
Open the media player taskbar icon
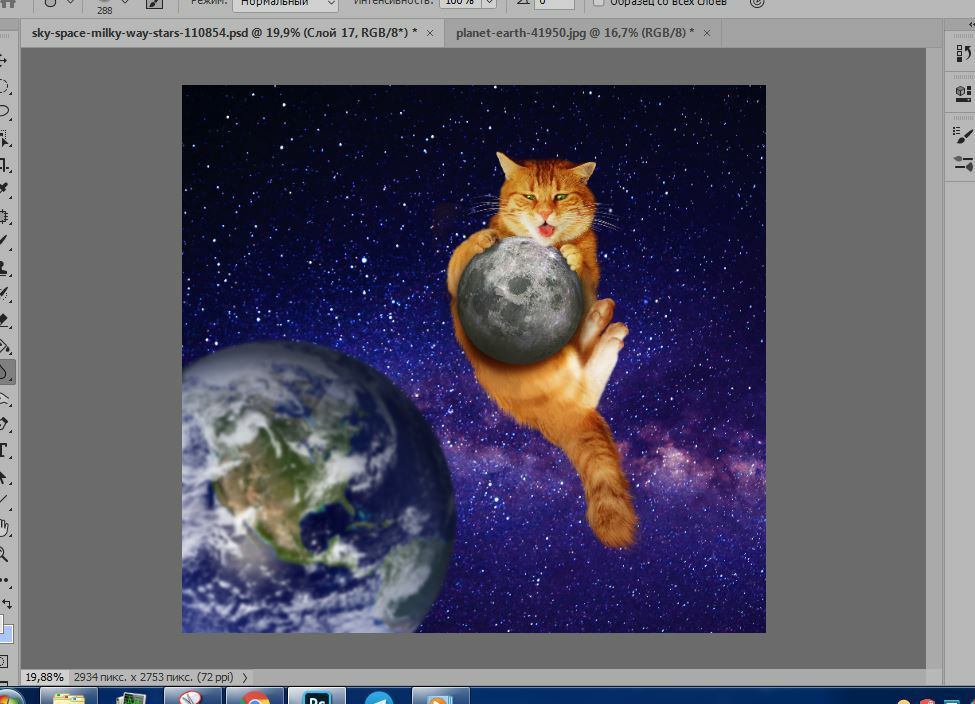pos(440,697)
